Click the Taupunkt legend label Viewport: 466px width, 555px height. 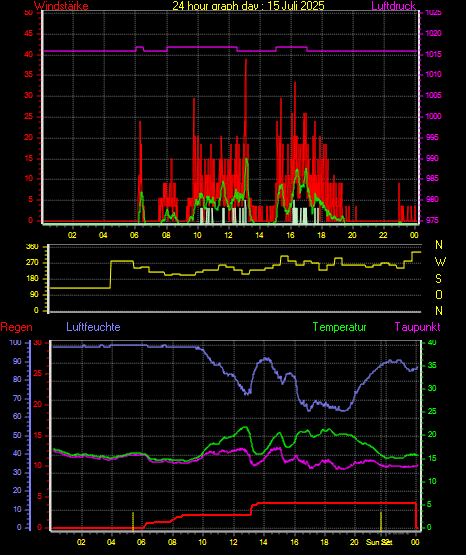pos(418,327)
